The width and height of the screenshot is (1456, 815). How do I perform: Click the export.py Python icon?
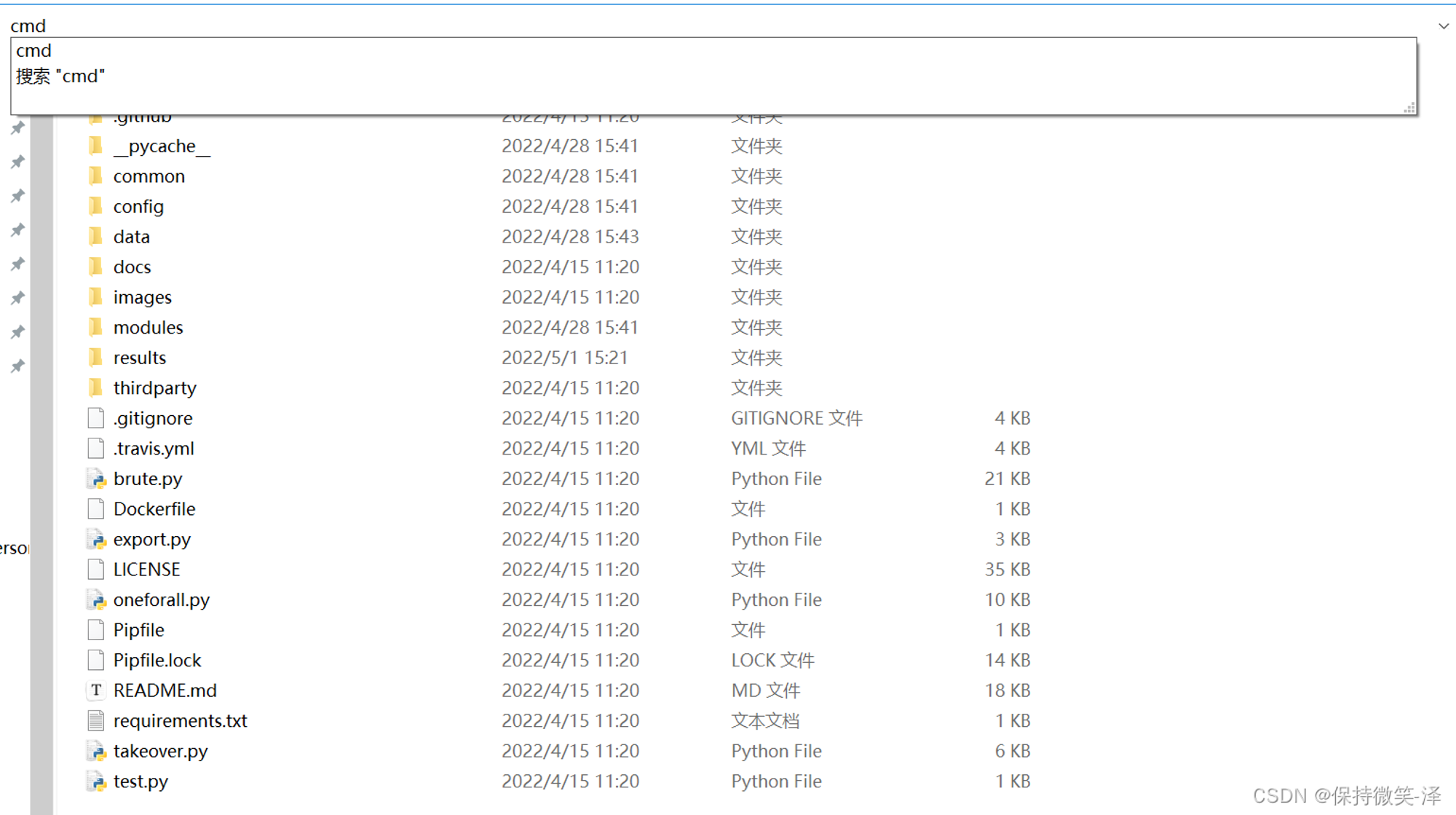pos(96,539)
